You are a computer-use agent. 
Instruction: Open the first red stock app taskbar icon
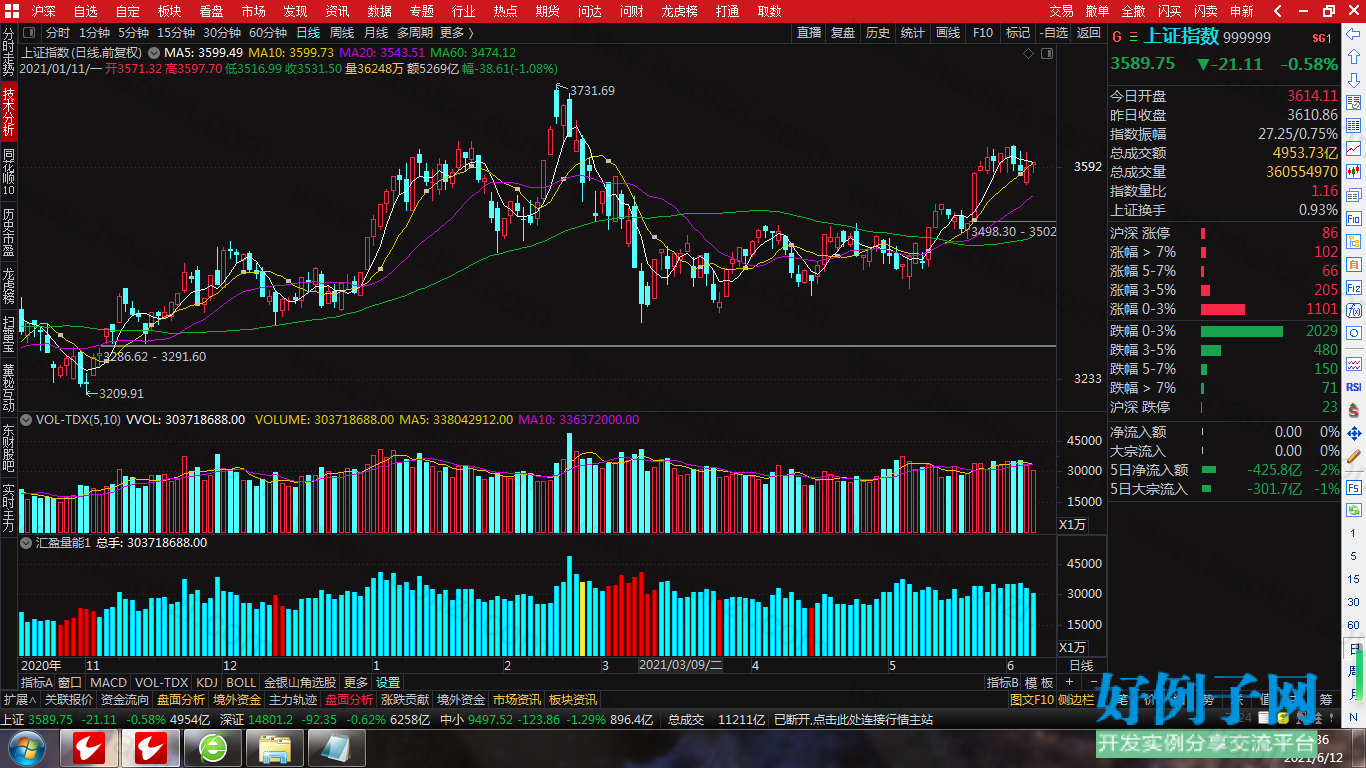(x=89, y=747)
